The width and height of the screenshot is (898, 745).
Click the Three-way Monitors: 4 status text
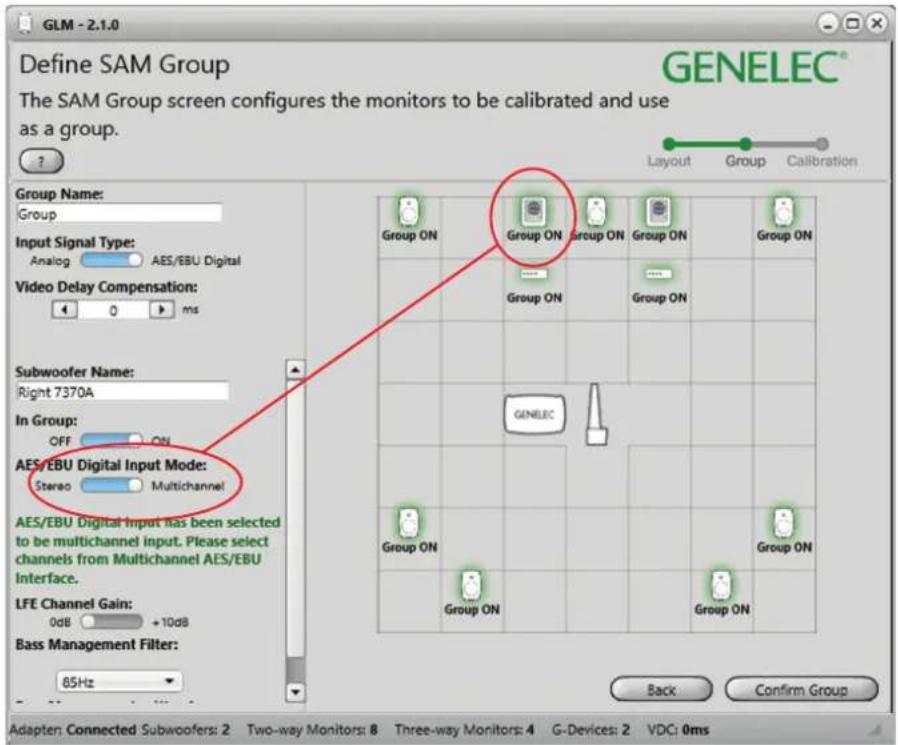point(464,730)
